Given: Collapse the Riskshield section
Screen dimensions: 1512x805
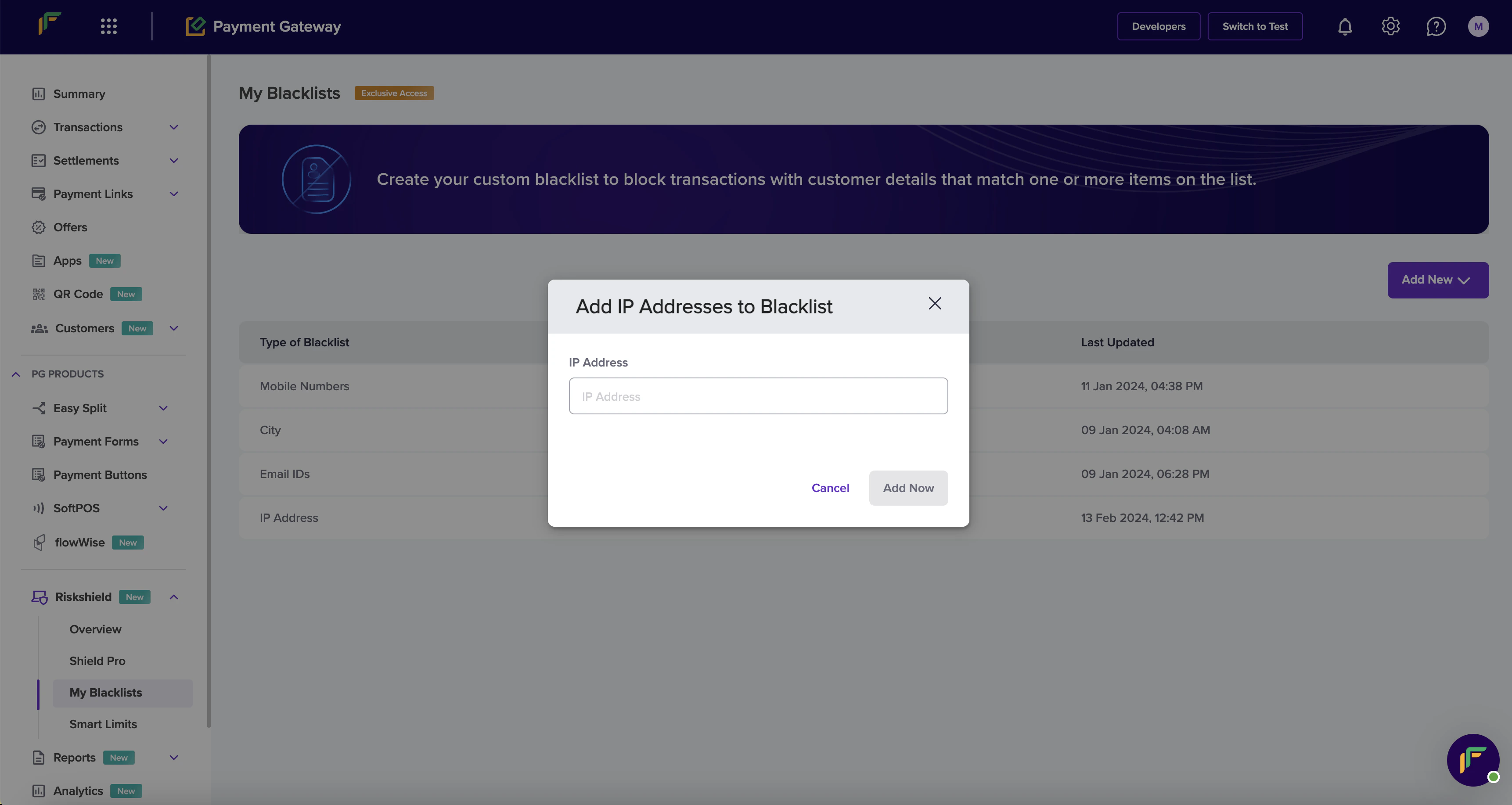Looking at the screenshot, I should [174, 597].
